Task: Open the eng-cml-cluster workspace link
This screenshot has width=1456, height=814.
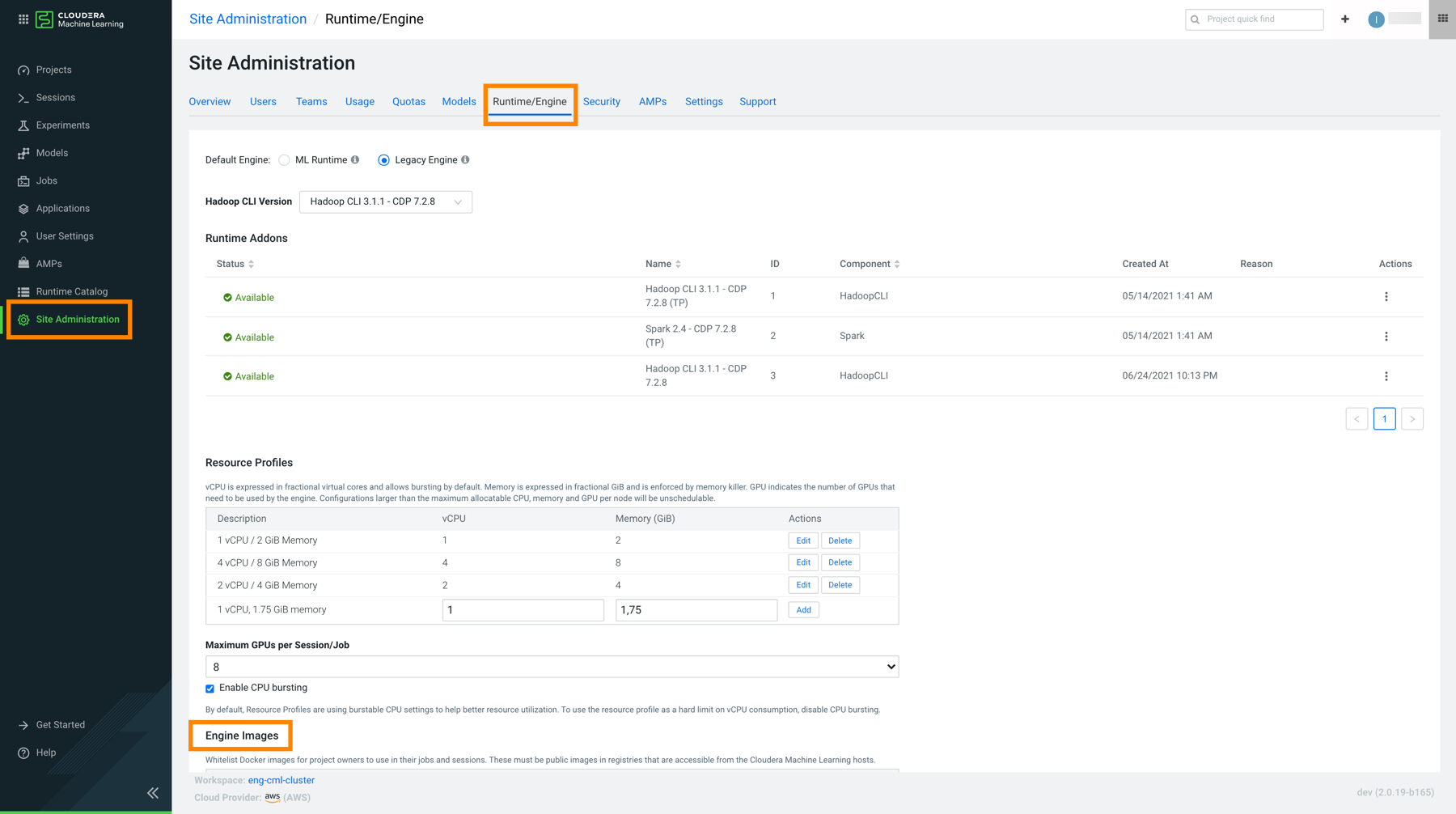Action: point(281,780)
